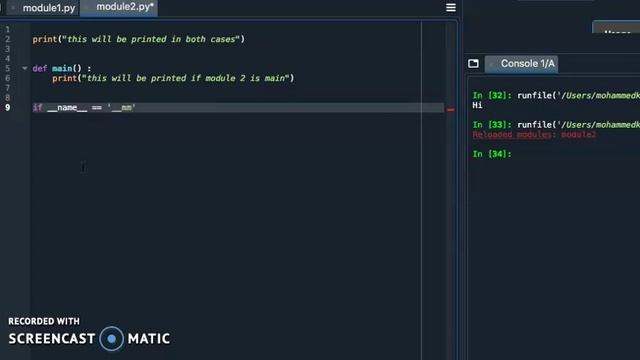The image size is (640, 360).
Task: Switch to the module1.py editor tab
Action: [43, 8]
